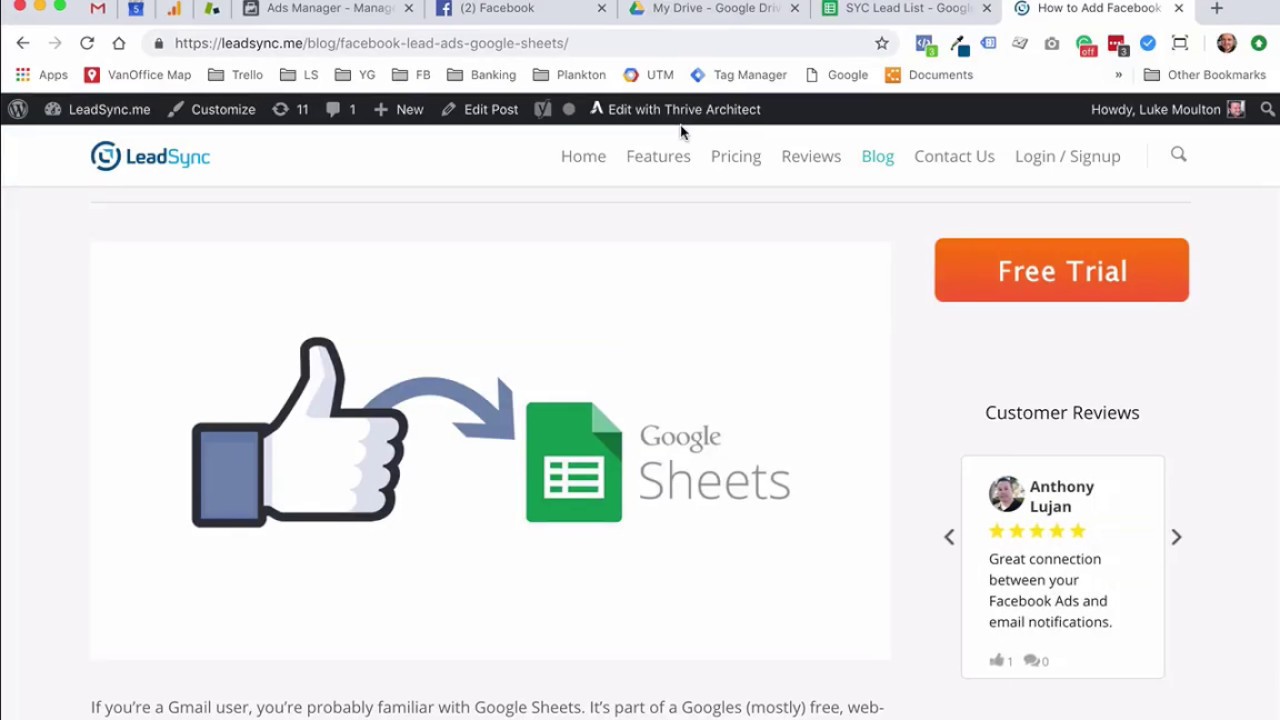
Task: Open the Documents bookmark
Action: pyautogui.click(x=929, y=75)
